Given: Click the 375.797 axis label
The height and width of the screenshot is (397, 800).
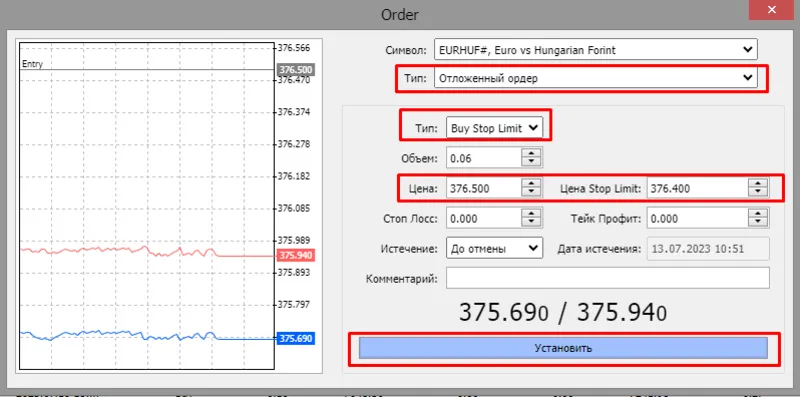Looking at the screenshot, I should 294,305.
